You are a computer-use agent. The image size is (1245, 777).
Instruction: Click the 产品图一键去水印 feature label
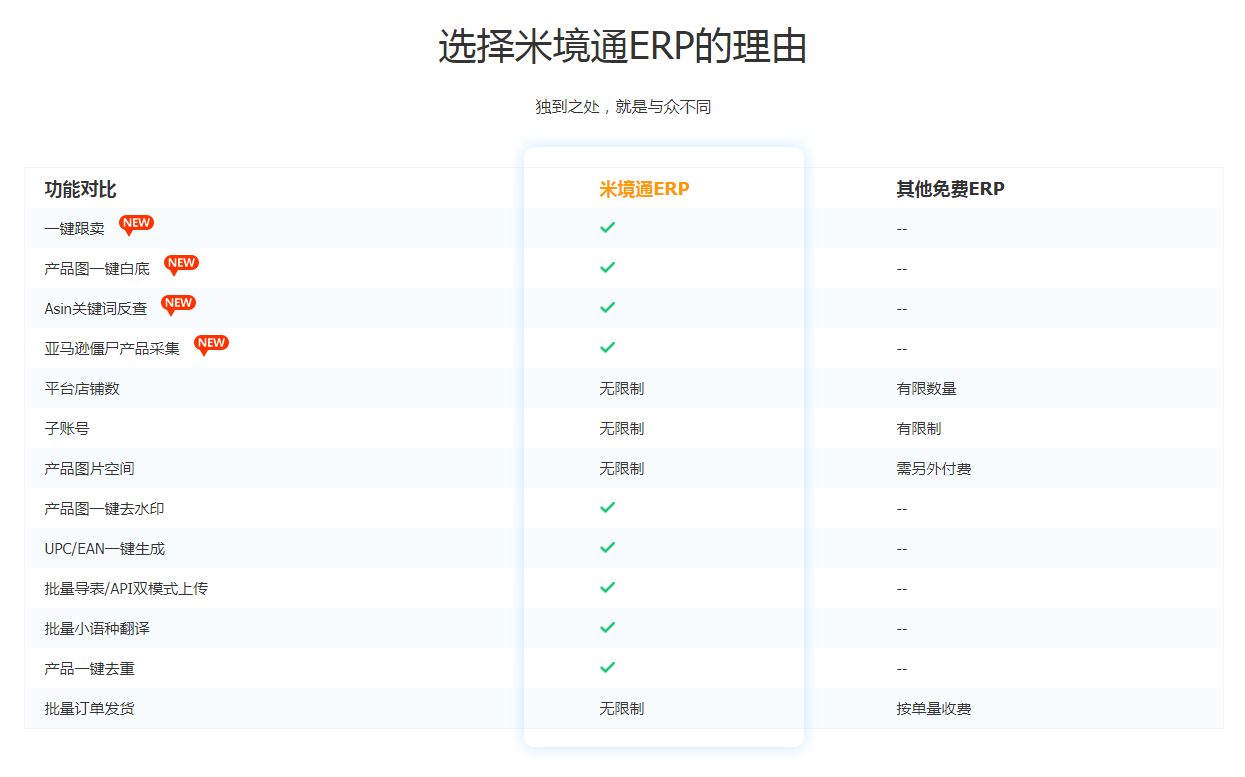tap(104, 508)
